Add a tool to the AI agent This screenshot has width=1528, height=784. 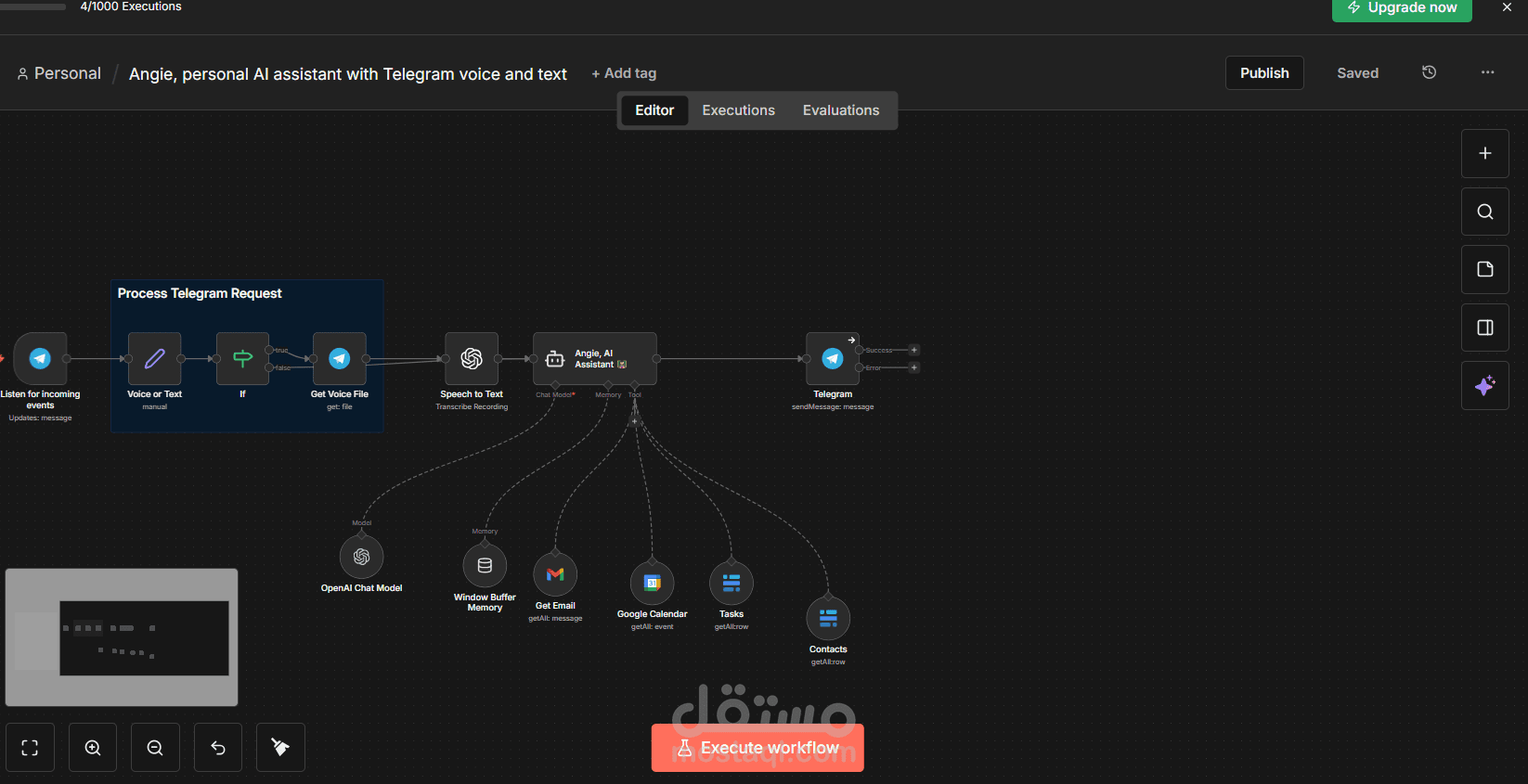click(635, 422)
